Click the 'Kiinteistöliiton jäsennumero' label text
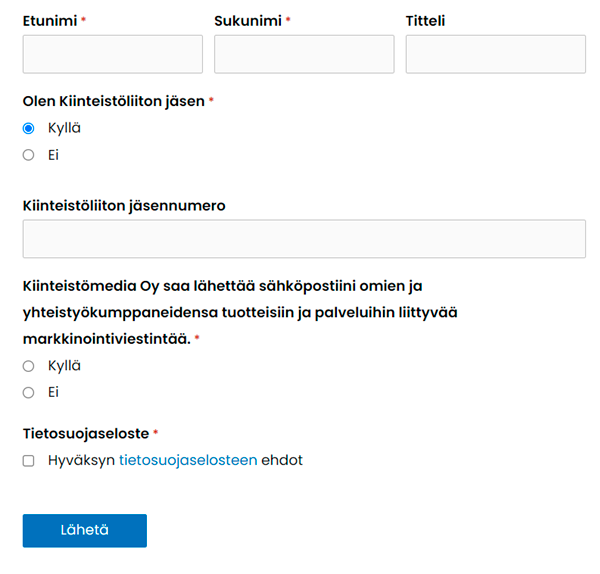The image size is (600, 574). 124,206
